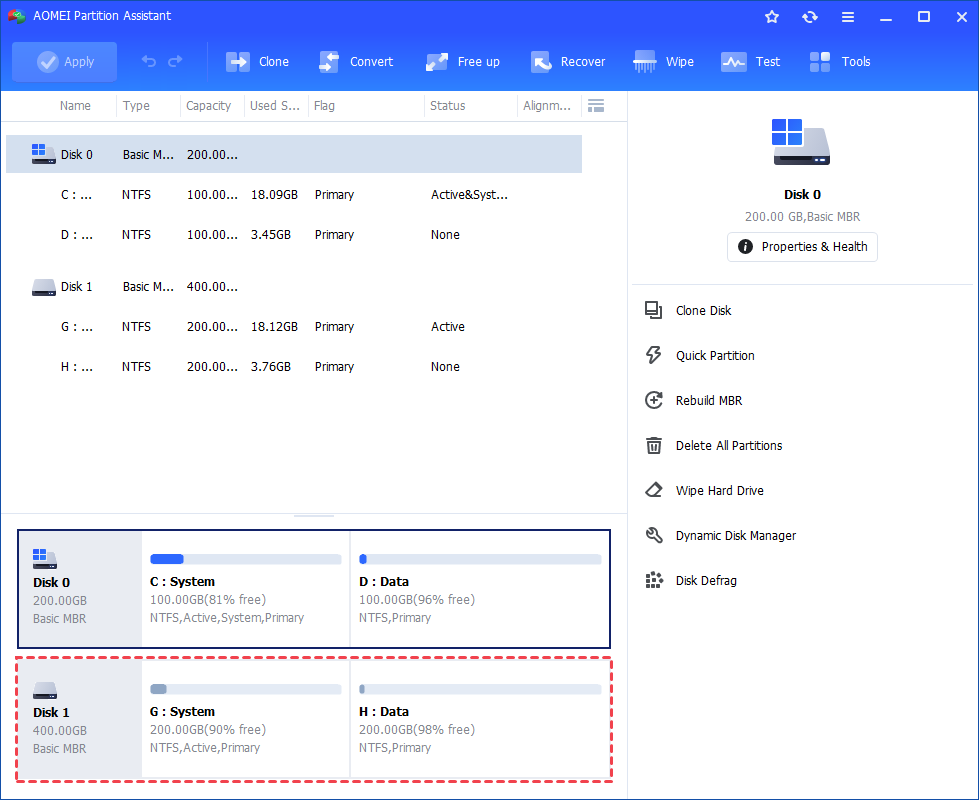The width and height of the screenshot is (979, 800).
Task: Open the hamburger menu in title bar
Action: click(848, 17)
